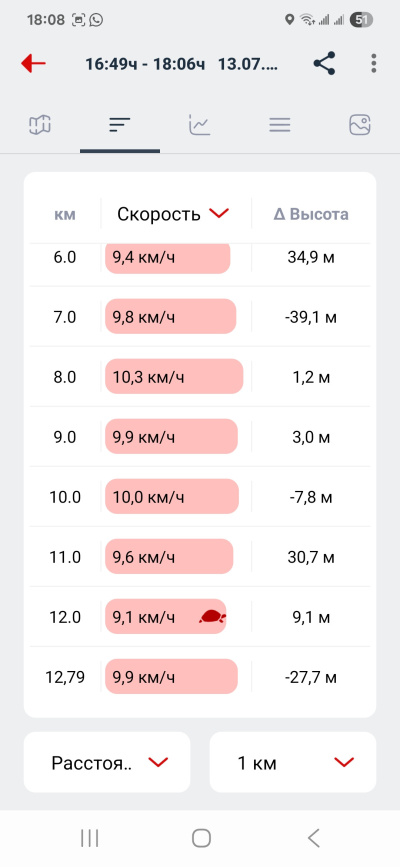400x867 pixels.
Task: Tap the 9,4 км/ч speed bar
Action: click(x=168, y=258)
